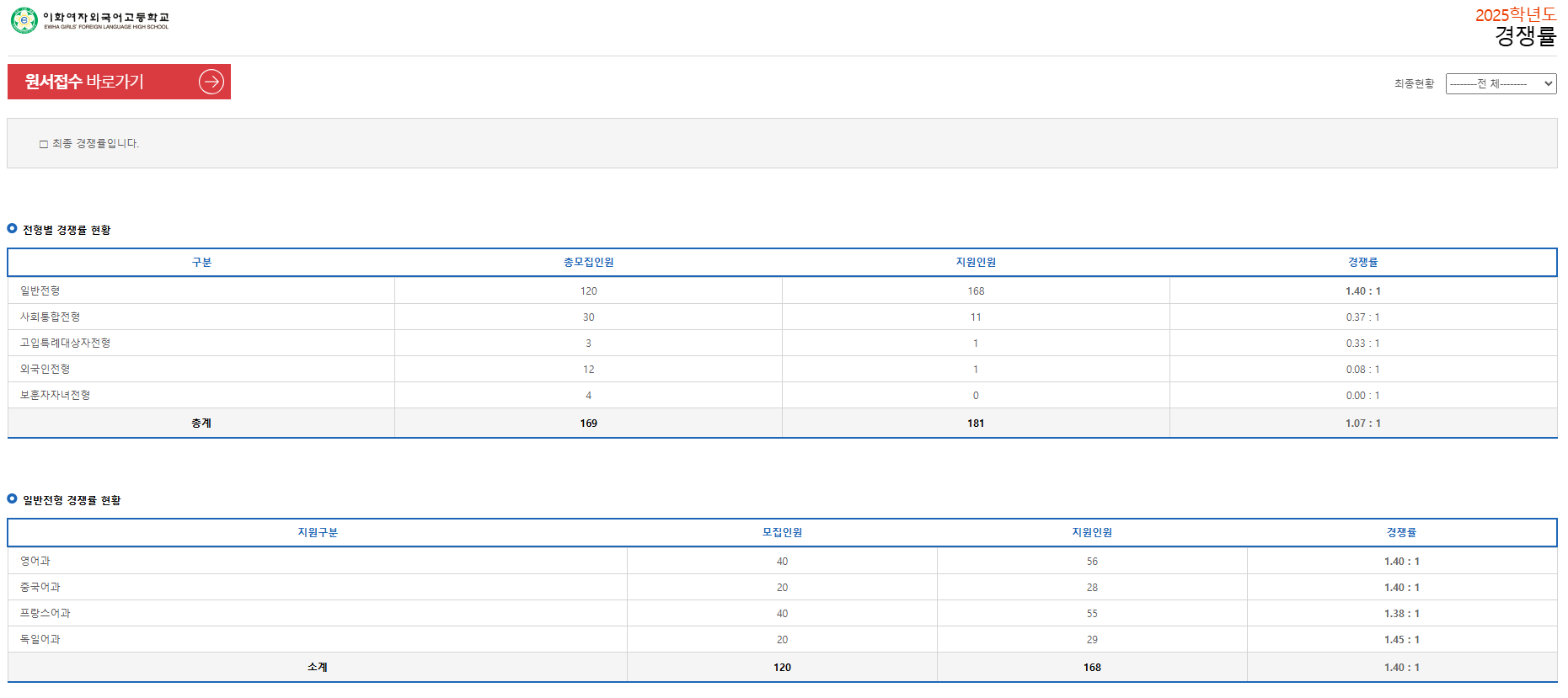
Task: Click the arrow circle icon on 원서접수 button
Action: coord(211,82)
